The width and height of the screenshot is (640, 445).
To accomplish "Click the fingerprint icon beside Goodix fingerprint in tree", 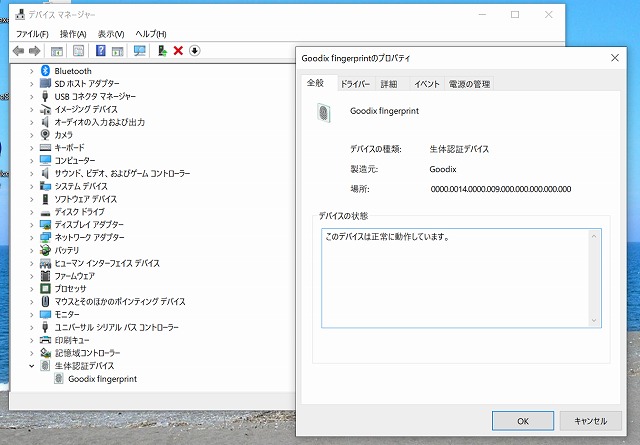I will coord(59,378).
